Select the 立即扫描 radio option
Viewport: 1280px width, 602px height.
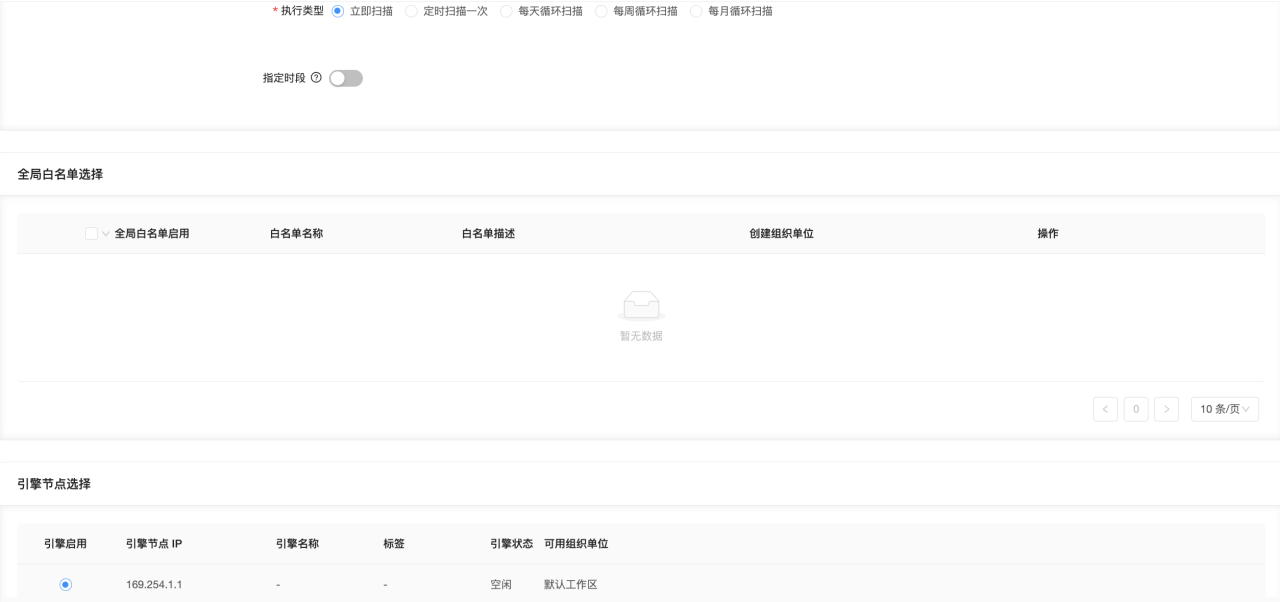coord(337,11)
